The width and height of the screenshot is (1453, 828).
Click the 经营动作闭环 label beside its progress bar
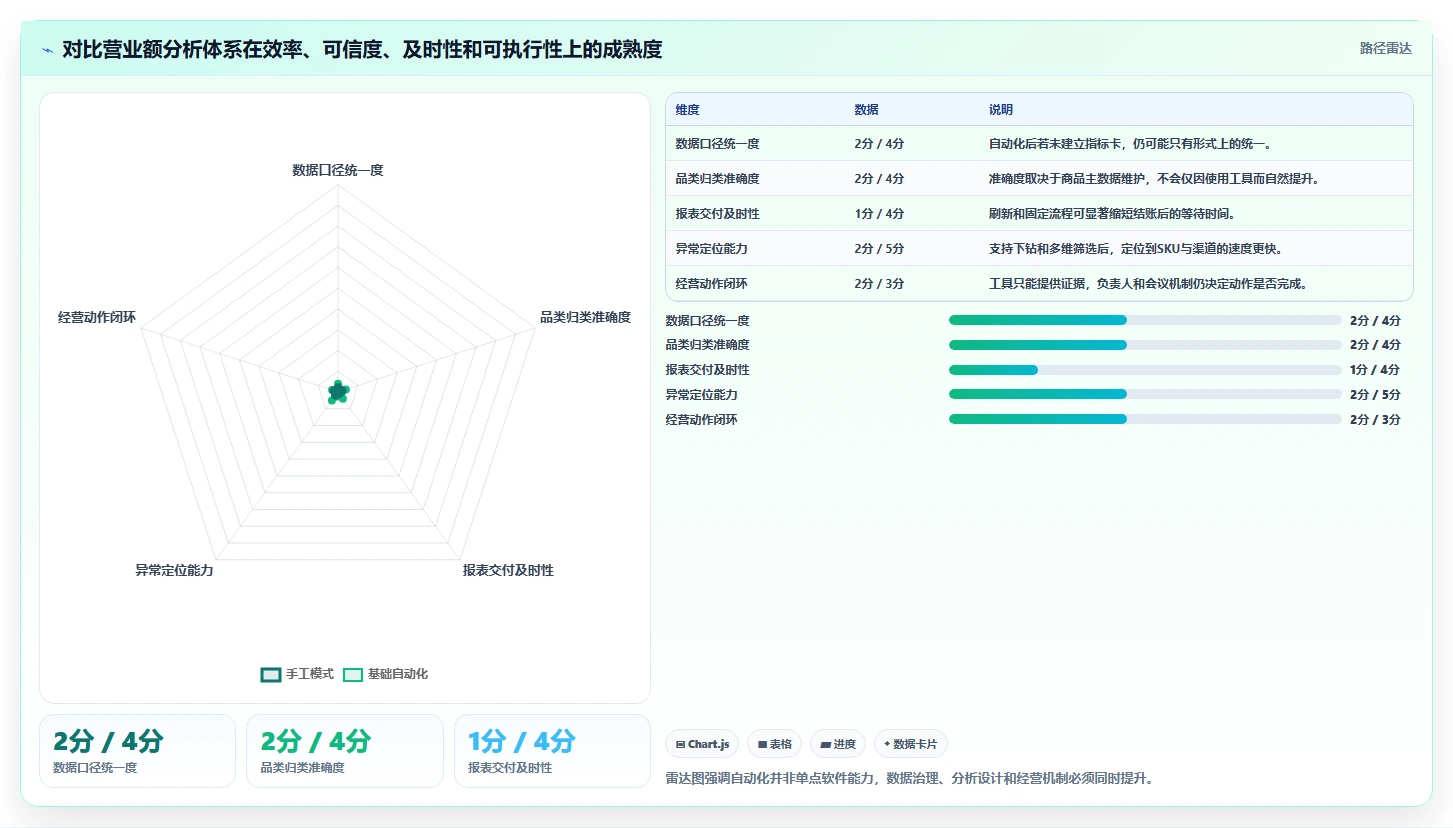click(701, 420)
